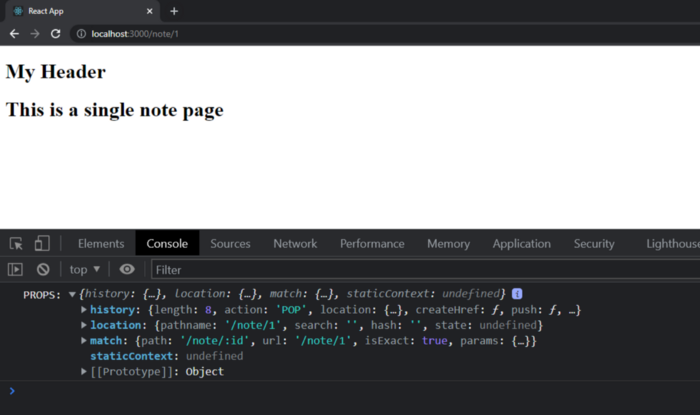This screenshot has width=700, height=415.
Task: Open the Application panel tab
Action: coord(521,243)
